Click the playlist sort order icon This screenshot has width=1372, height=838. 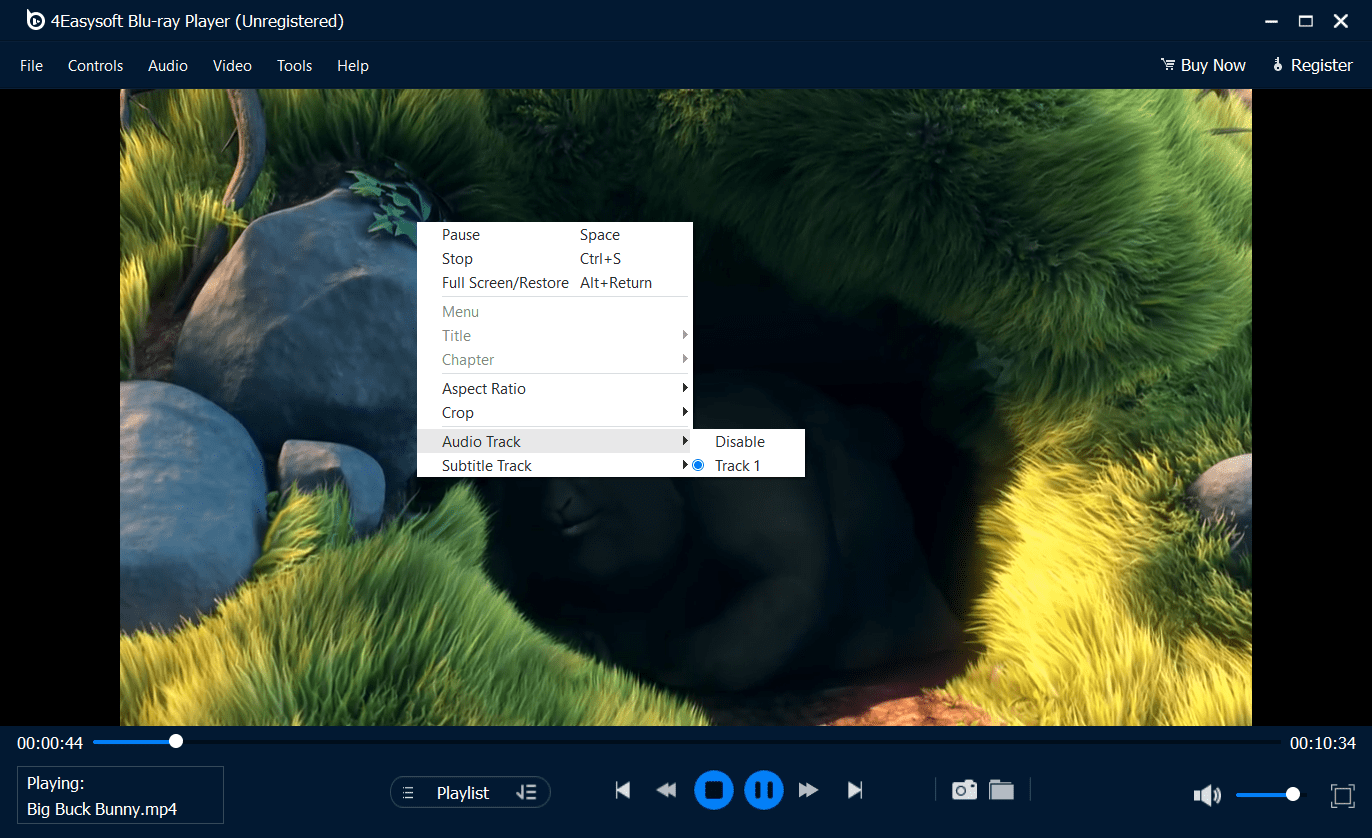pyautogui.click(x=526, y=793)
